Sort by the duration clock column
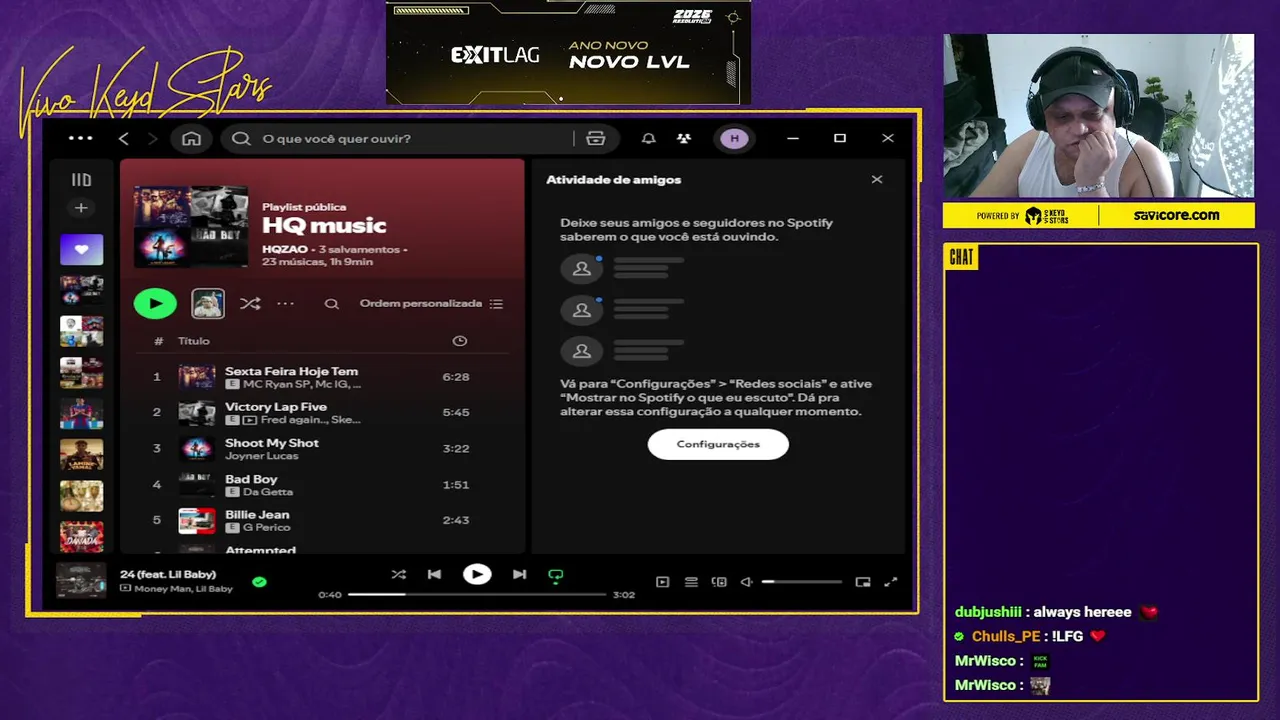The image size is (1280, 720). coord(459,341)
